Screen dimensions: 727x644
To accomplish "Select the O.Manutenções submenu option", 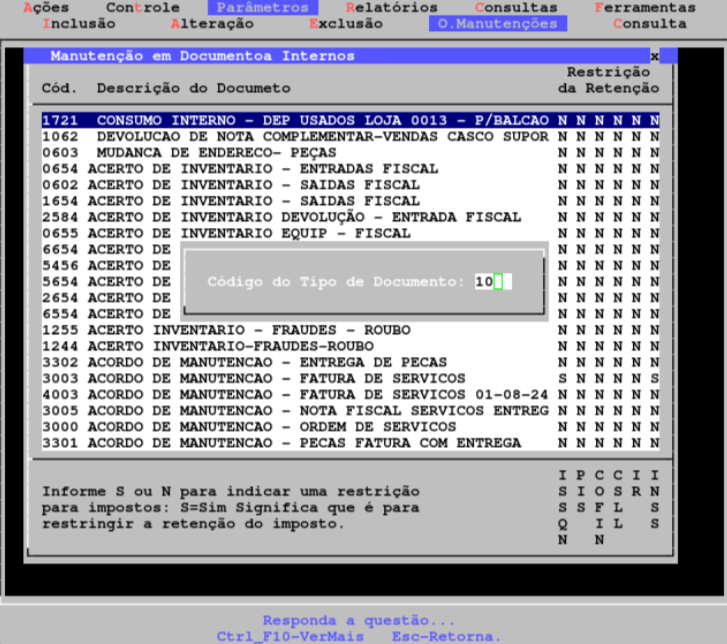I will pyautogui.click(x=498, y=23).
